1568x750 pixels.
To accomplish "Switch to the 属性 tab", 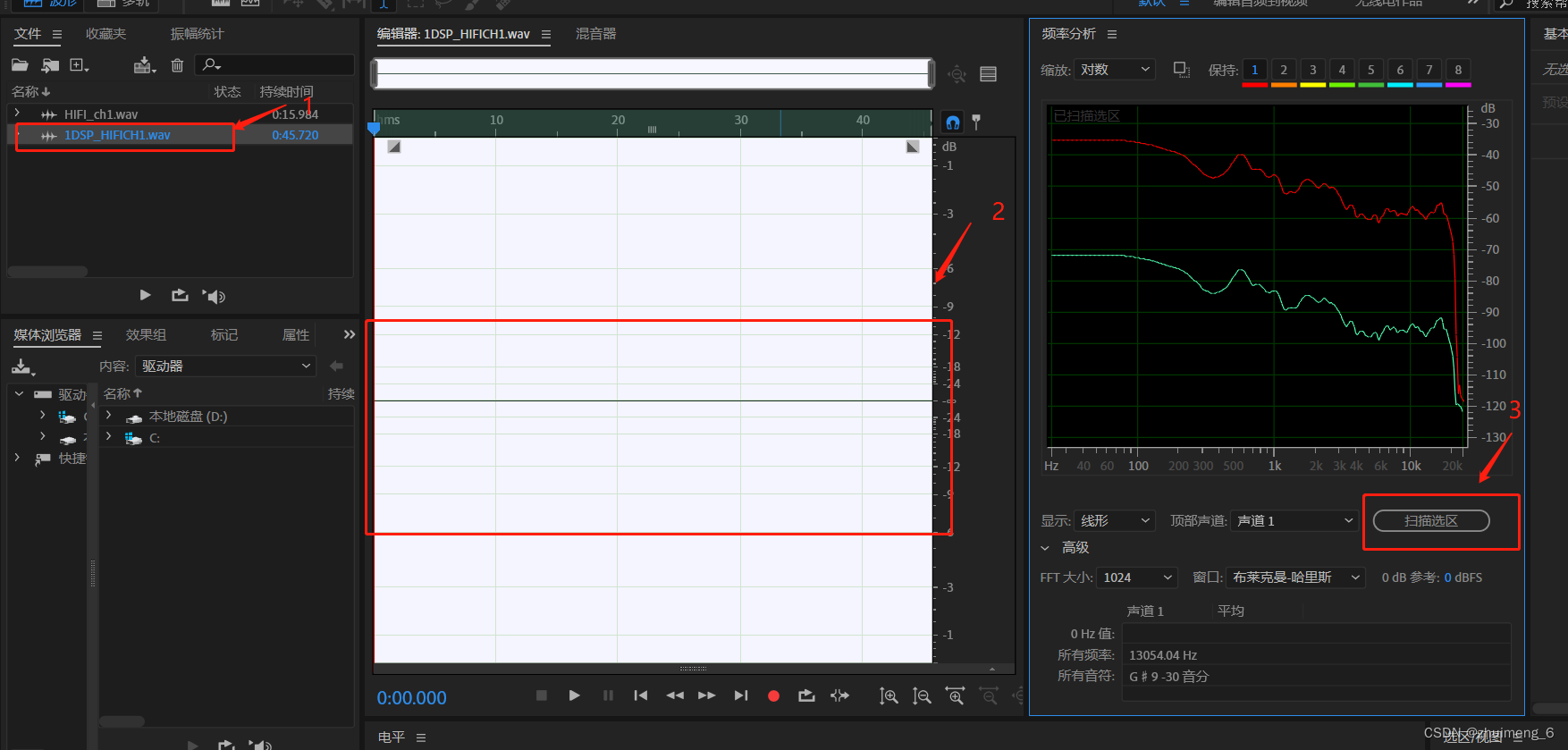I will click(x=296, y=334).
